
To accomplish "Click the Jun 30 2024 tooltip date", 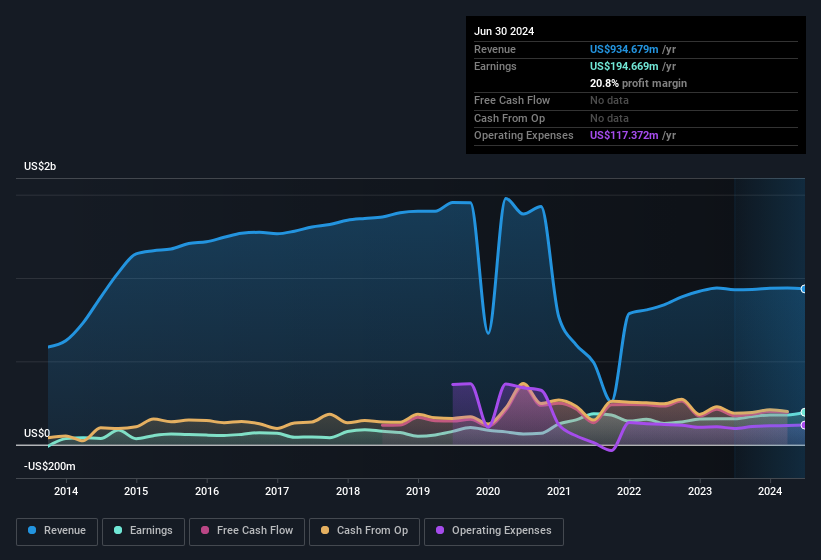I will click(504, 31).
